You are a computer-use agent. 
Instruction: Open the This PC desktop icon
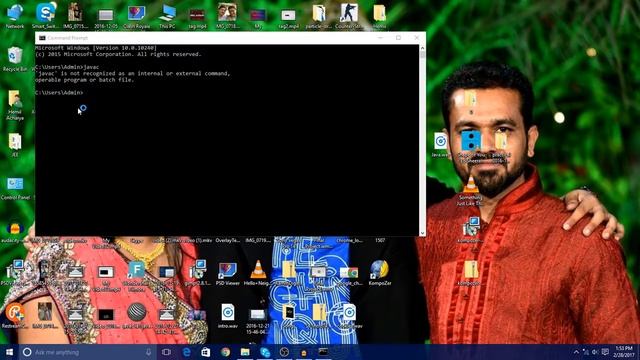tap(167, 16)
